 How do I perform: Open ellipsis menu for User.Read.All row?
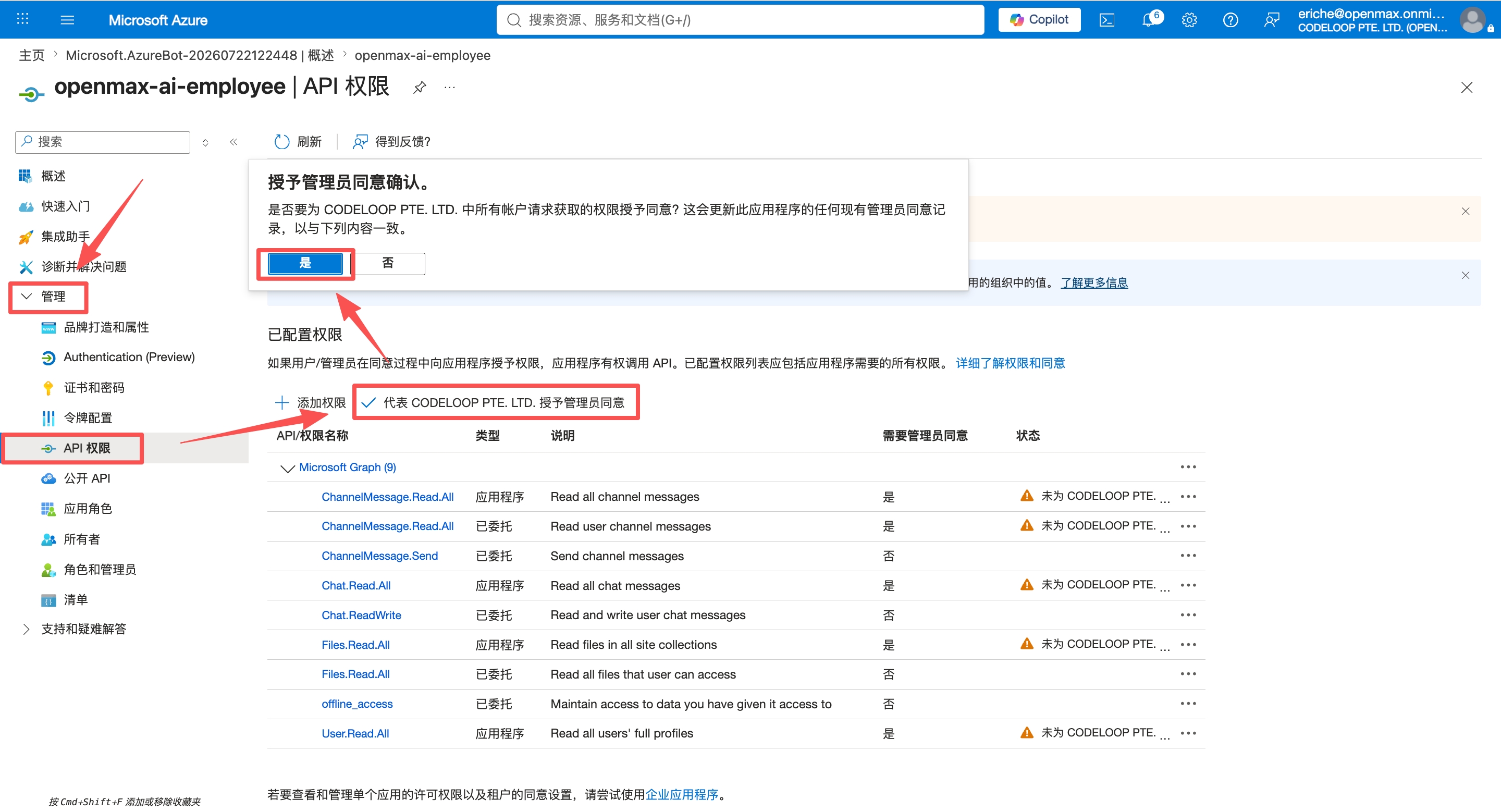pyautogui.click(x=1188, y=733)
